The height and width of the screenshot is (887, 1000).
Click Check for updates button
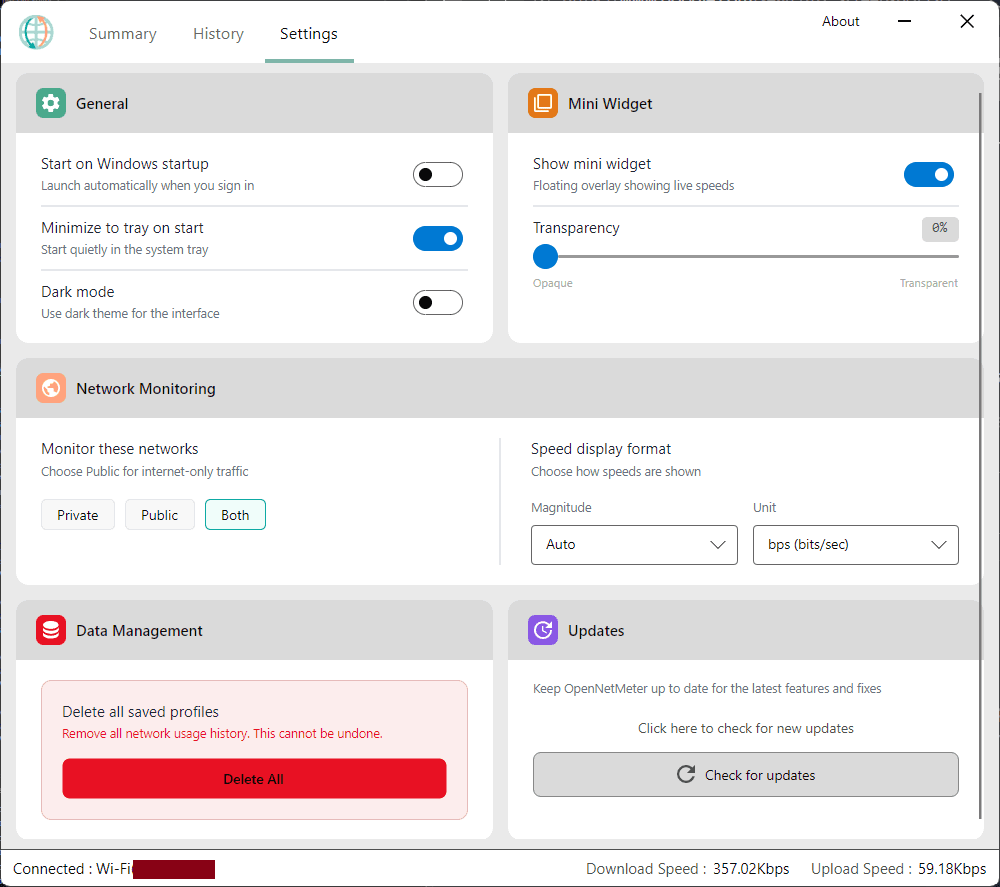746,774
